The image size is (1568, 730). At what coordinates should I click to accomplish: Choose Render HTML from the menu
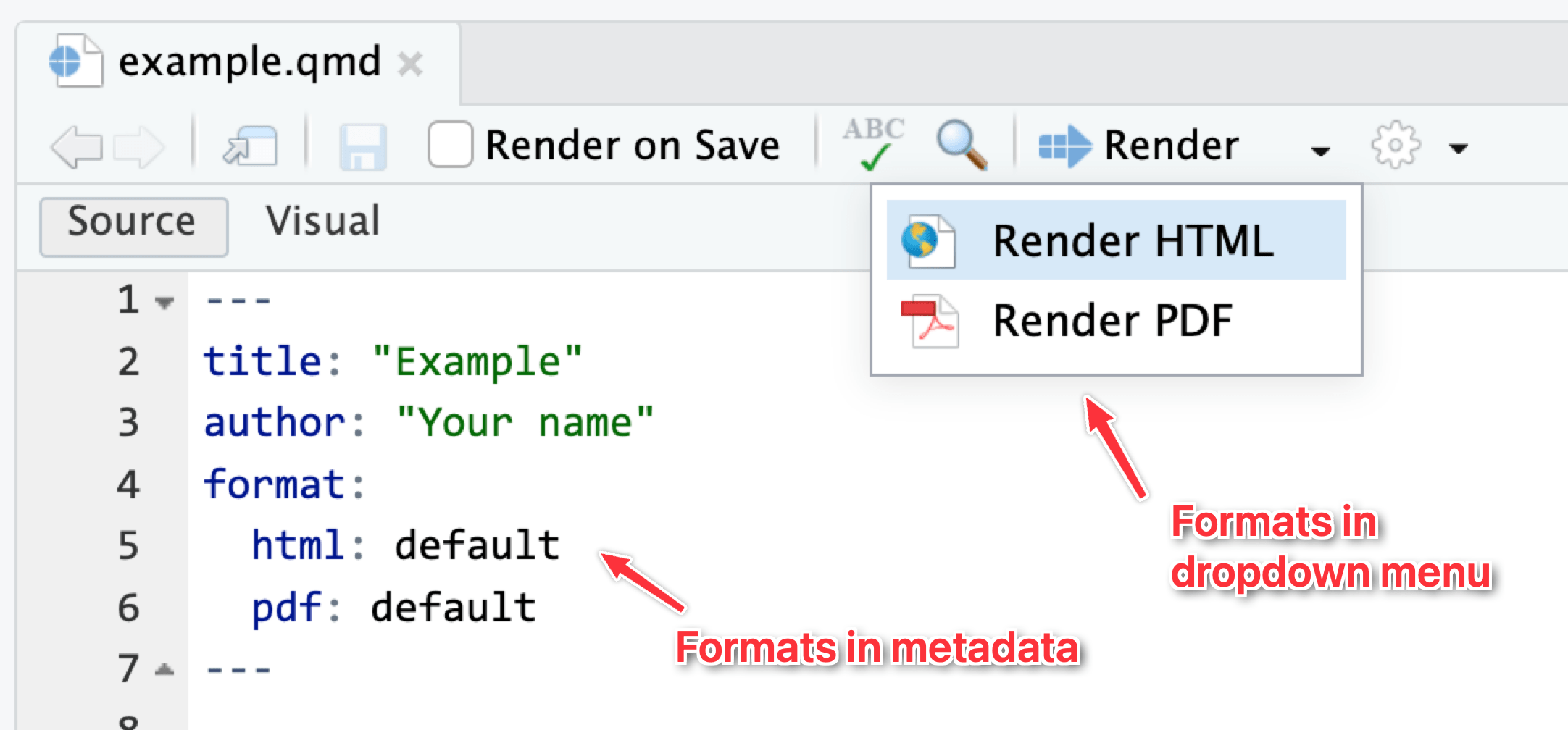tap(1116, 240)
